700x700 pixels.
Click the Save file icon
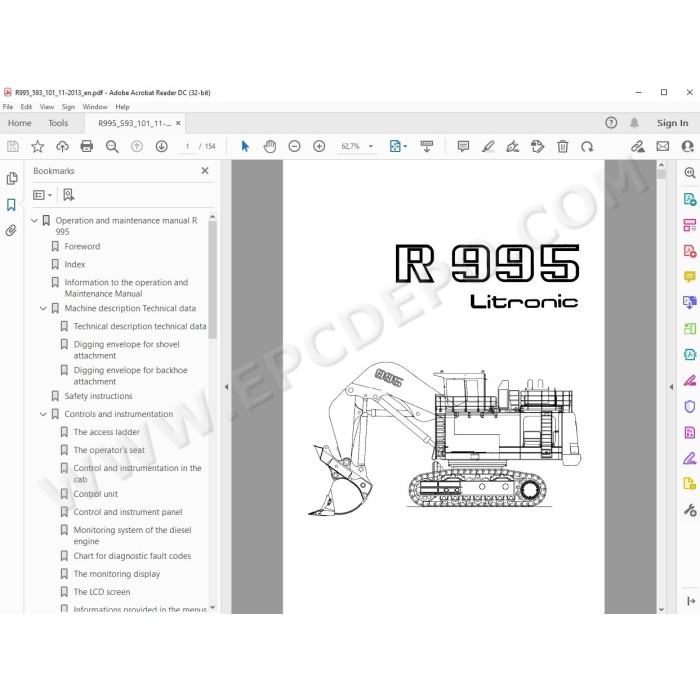tap(13, 146)
